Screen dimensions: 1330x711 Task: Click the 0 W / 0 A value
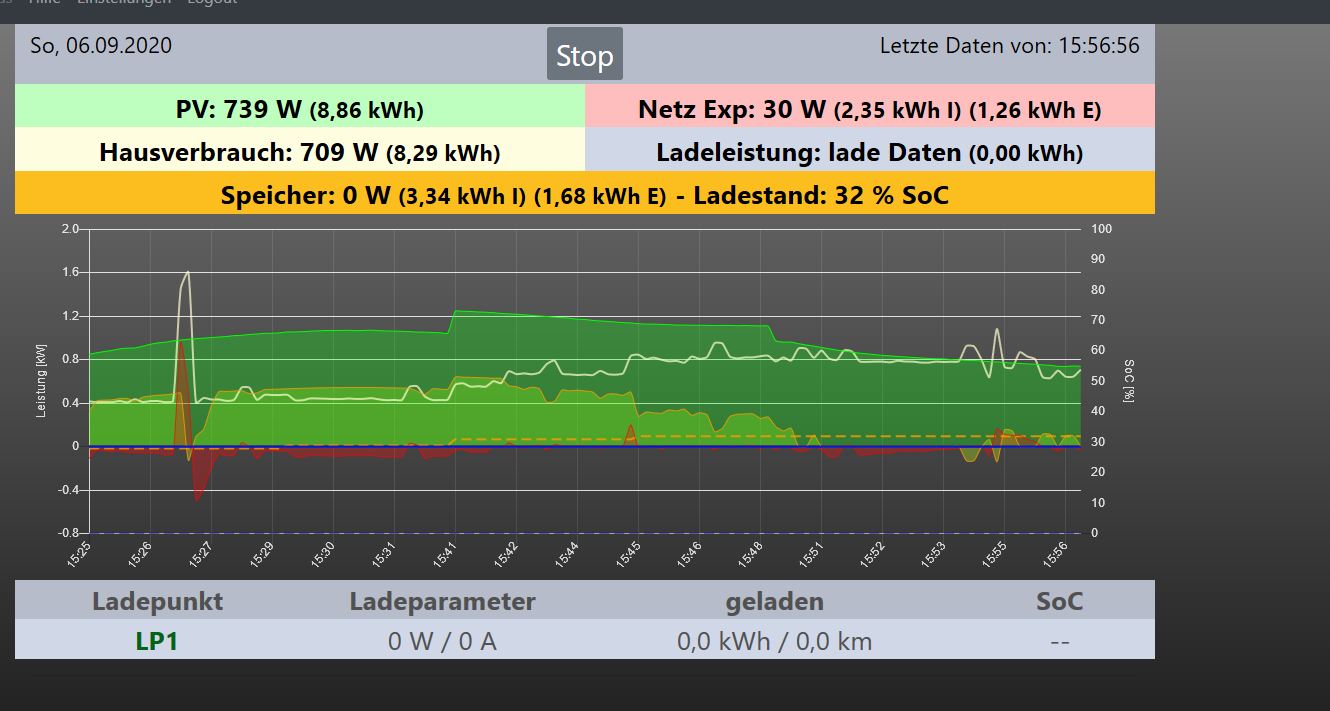pos(442,641)
